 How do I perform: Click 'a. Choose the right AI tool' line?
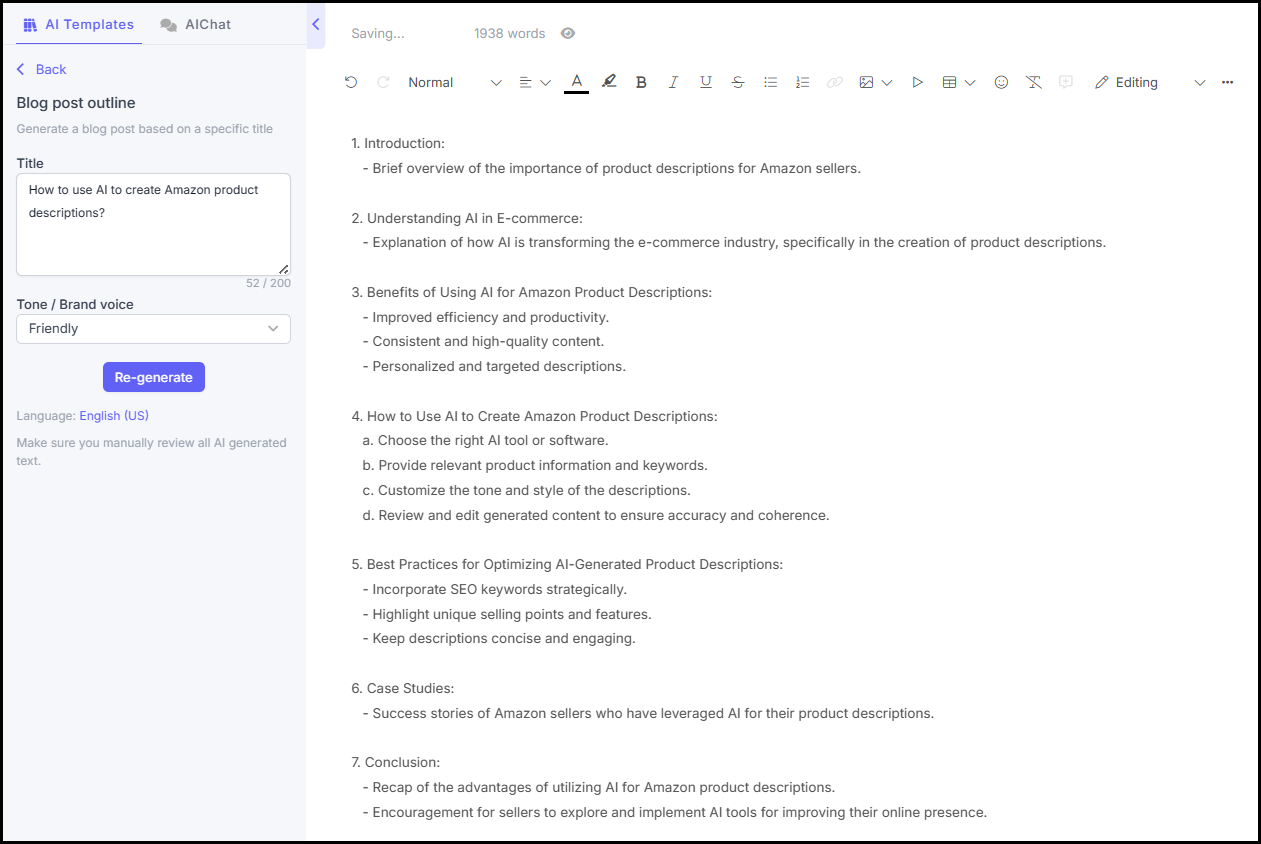tap(485, 440)
